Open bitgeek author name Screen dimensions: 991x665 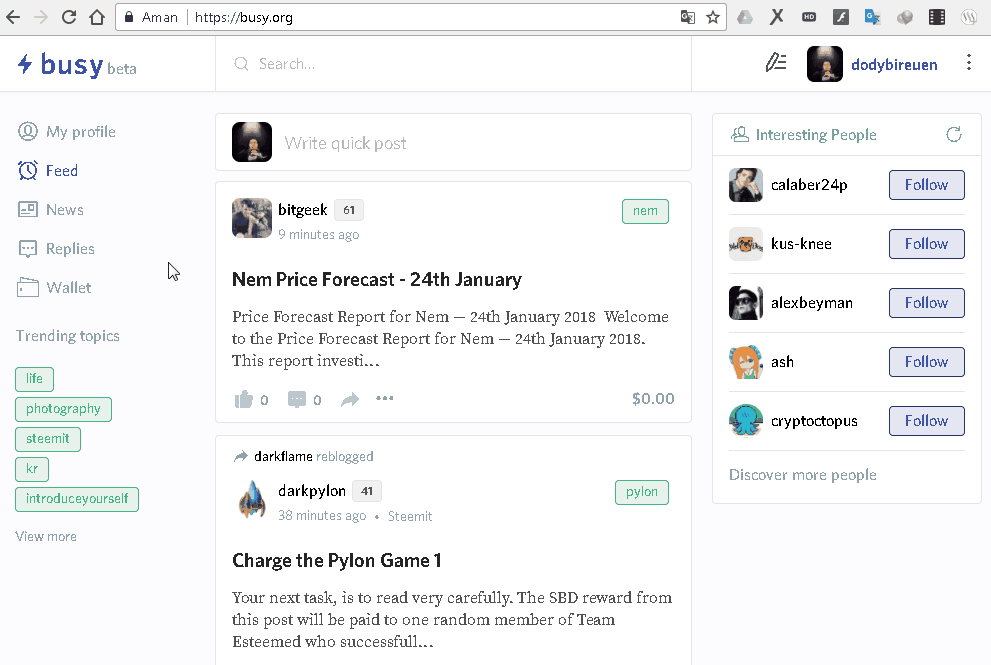coord(303,210)
